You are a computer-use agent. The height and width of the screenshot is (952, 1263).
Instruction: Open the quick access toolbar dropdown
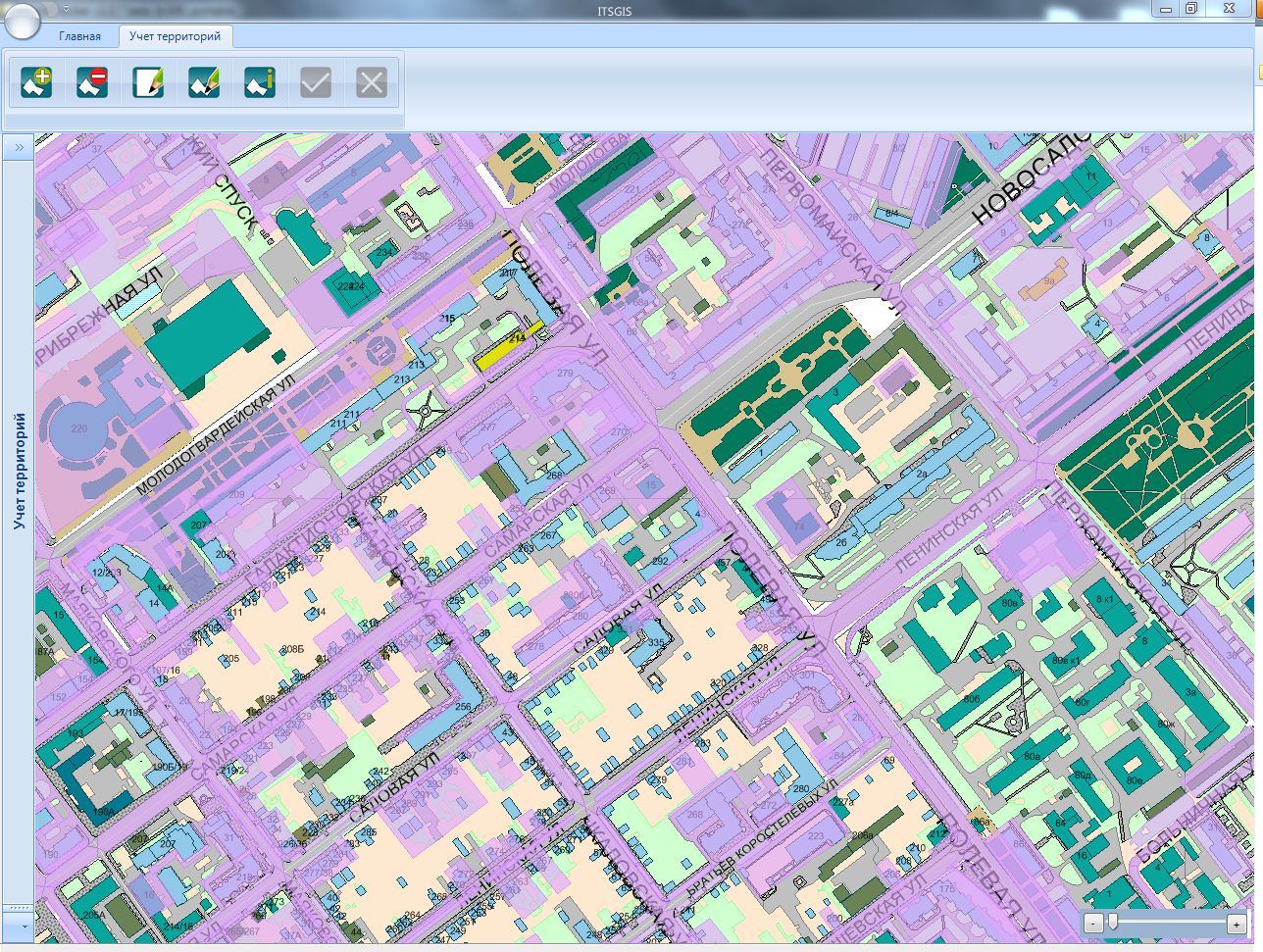pyautogui.click(x=65, y=9)
